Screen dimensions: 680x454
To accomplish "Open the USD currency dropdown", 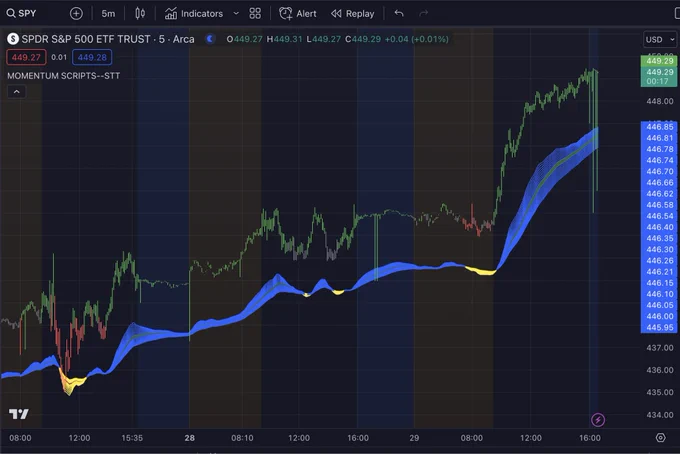I will [660, 39].
